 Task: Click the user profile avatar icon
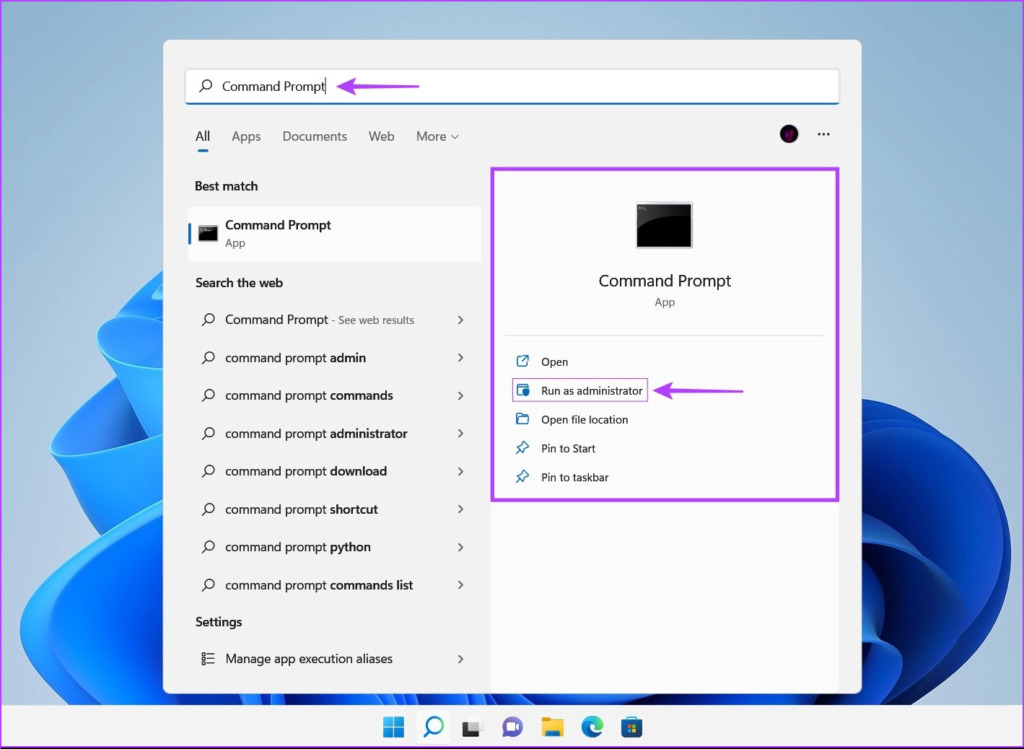(x=789, y=134)
